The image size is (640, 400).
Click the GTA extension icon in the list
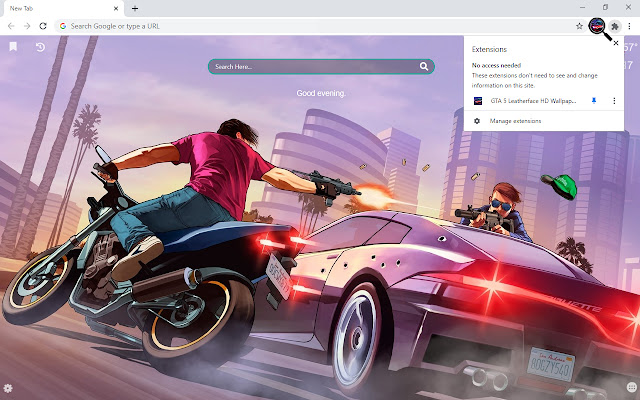(478, 101)
